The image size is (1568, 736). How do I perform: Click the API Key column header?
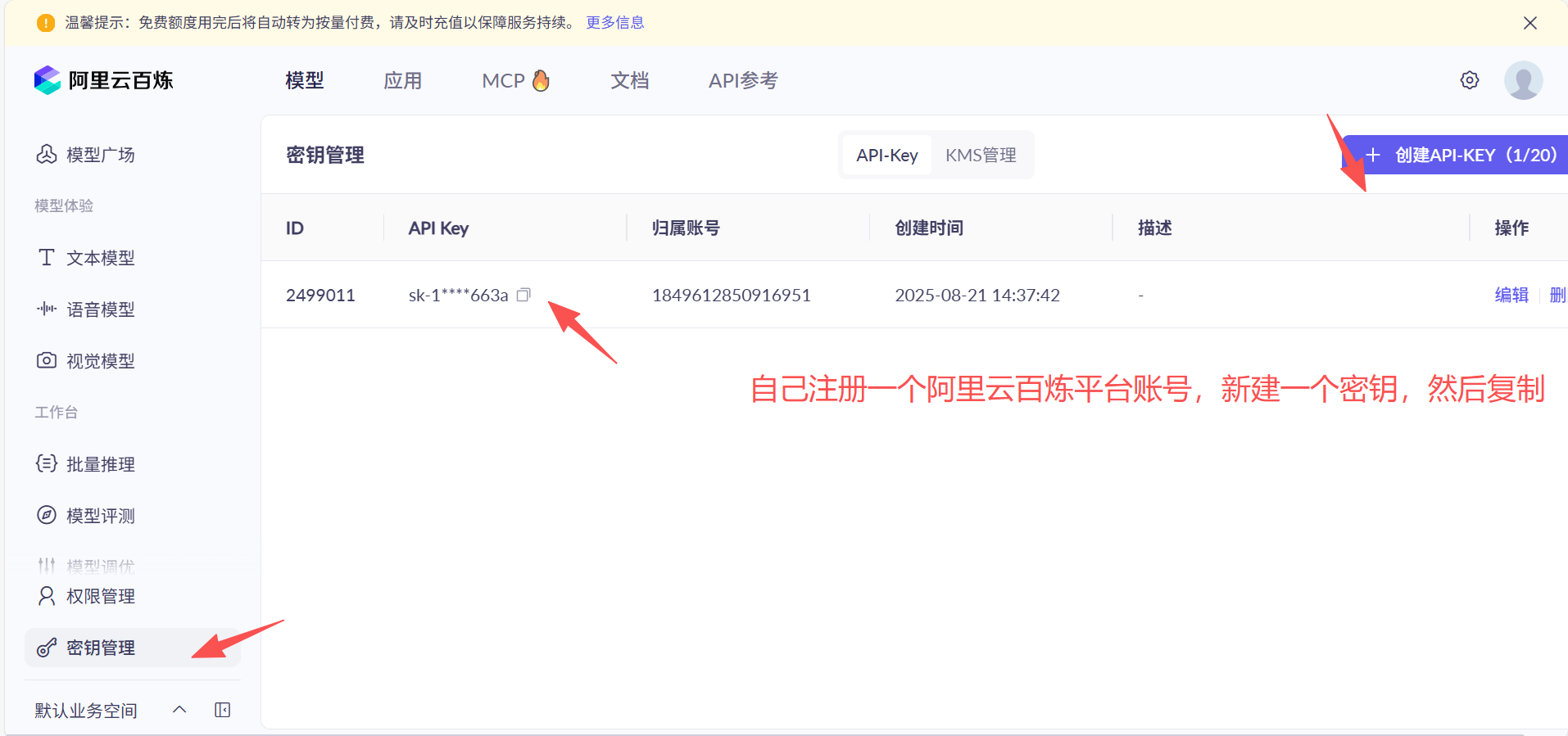tap(438, 228)
